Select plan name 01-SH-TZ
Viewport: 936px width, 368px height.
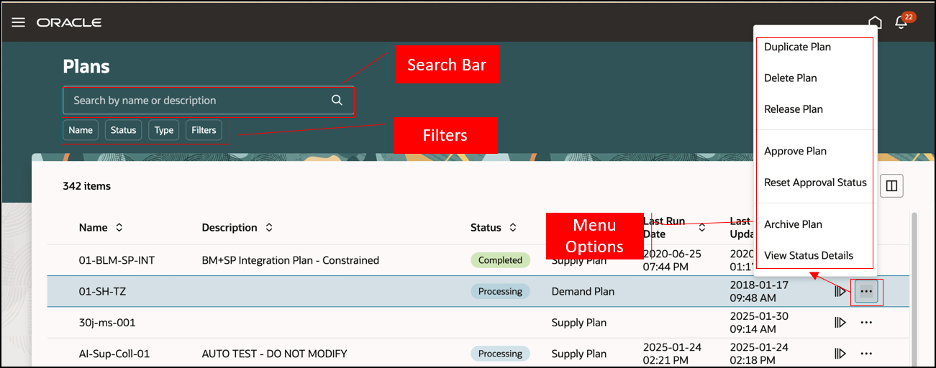point(102,292)
